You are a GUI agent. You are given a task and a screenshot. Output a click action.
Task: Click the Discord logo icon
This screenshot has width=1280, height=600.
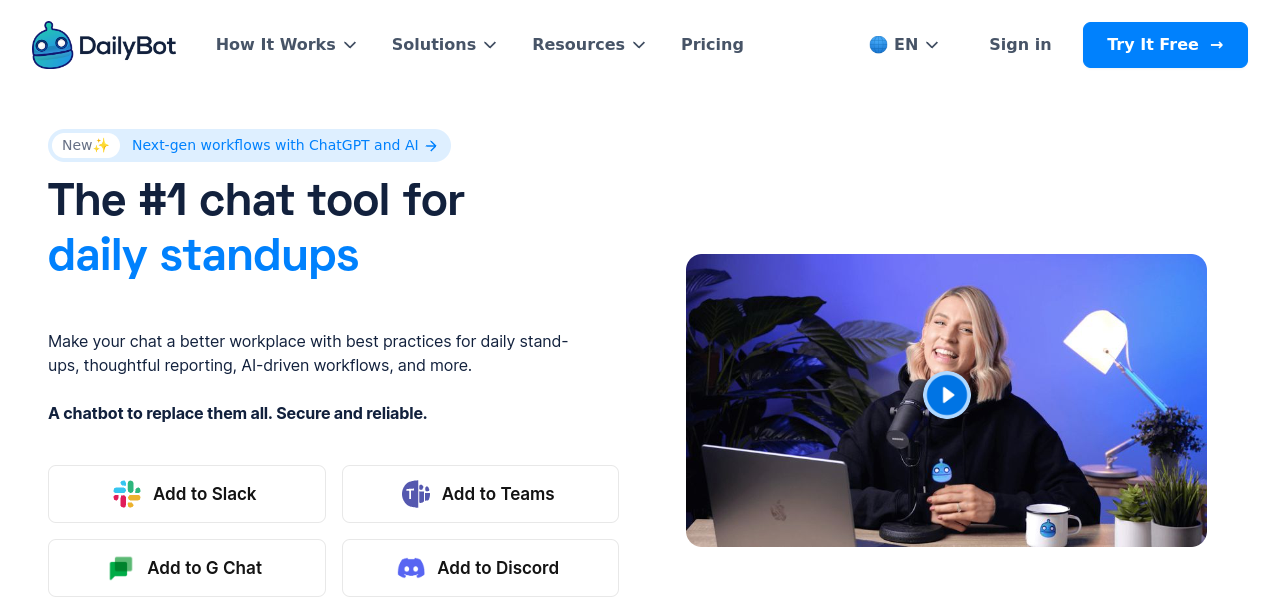click(x=411, y=568)
